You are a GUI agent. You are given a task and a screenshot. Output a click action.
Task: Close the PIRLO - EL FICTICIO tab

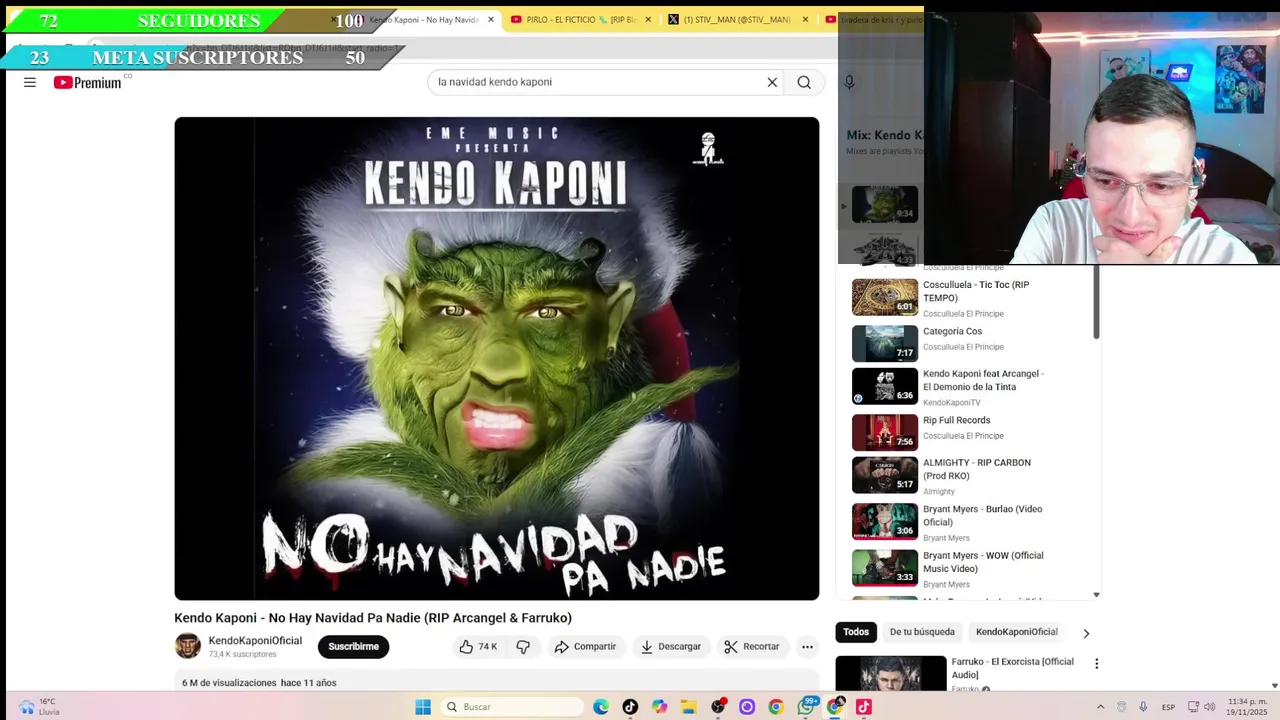[648, 19]
